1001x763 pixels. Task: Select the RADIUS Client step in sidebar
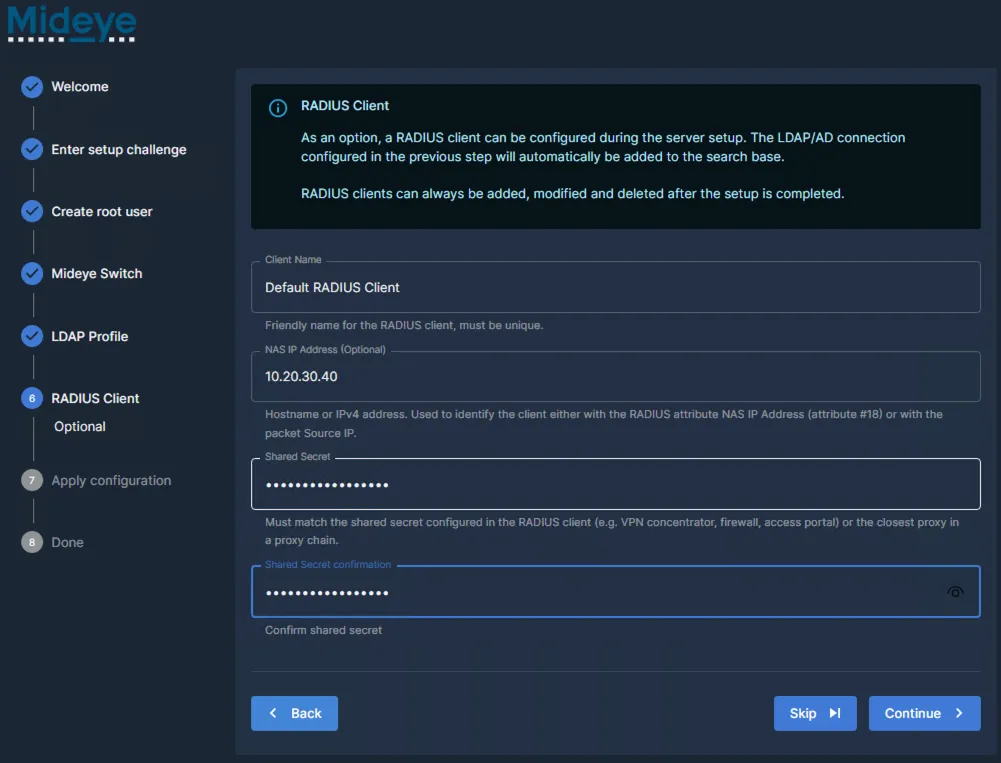pyautogui.click(x=95, y=399)
